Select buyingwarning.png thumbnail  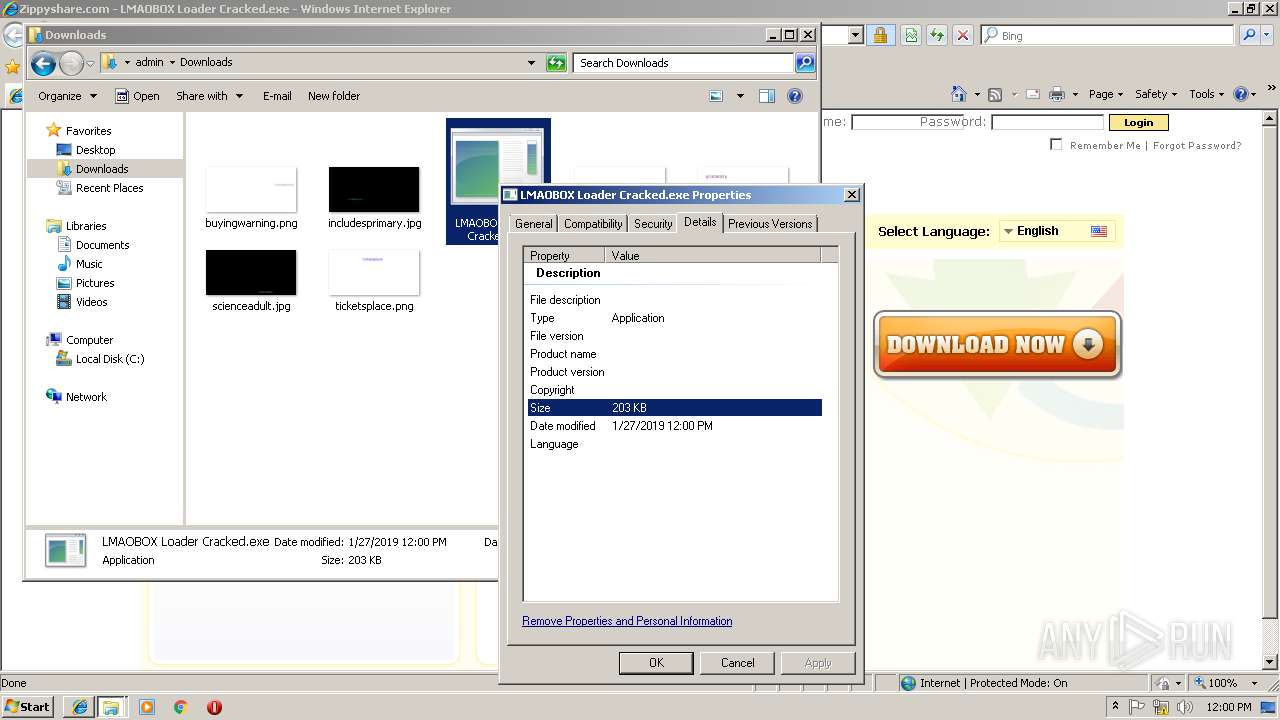(x=251, y=198)
